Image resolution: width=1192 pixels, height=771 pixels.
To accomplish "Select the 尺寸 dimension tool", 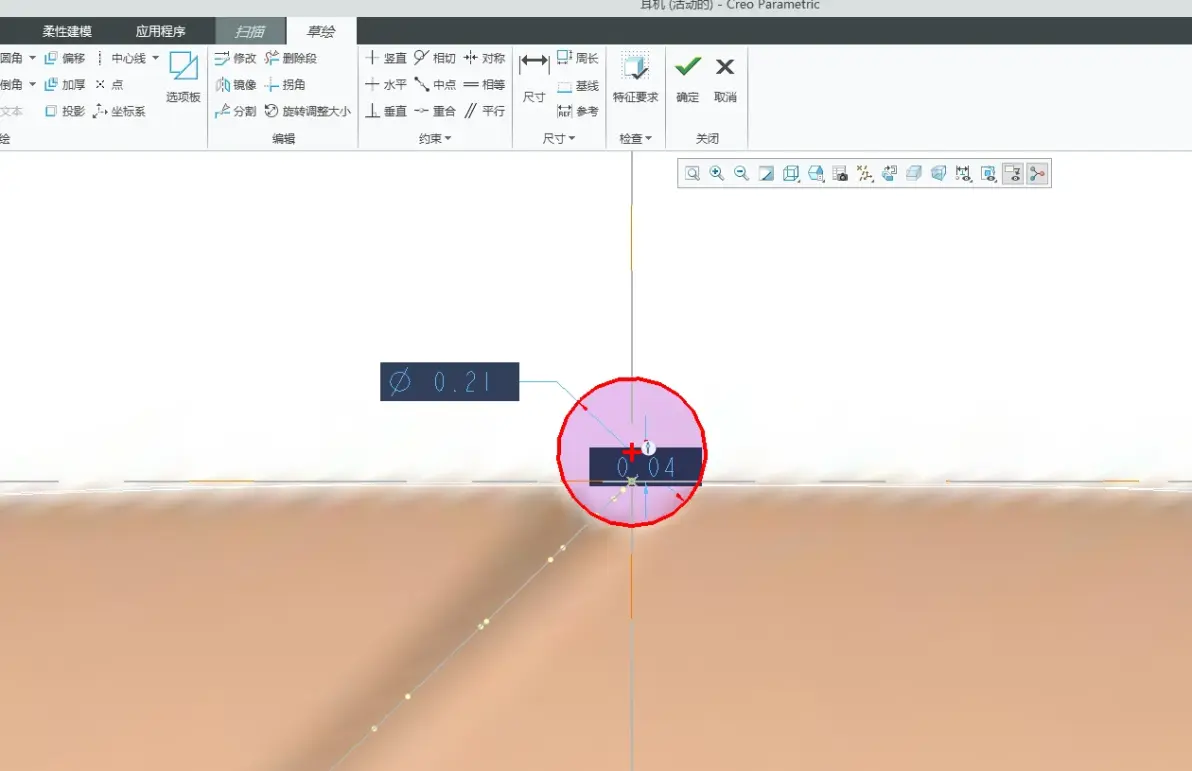I will pyautogui.click(x=534, y=77).
